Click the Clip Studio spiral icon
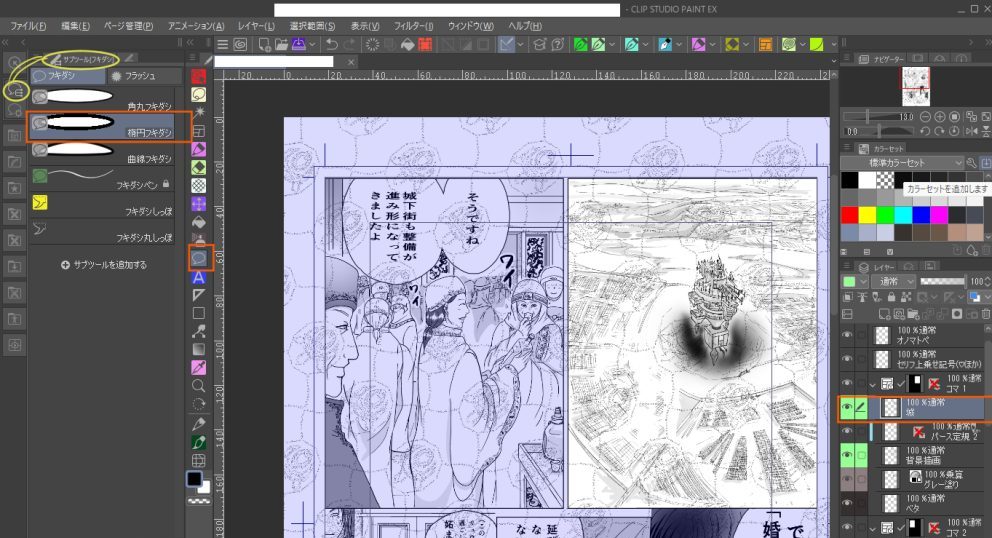The width and height of the screenshot is (992, 538). coord(240,44)
